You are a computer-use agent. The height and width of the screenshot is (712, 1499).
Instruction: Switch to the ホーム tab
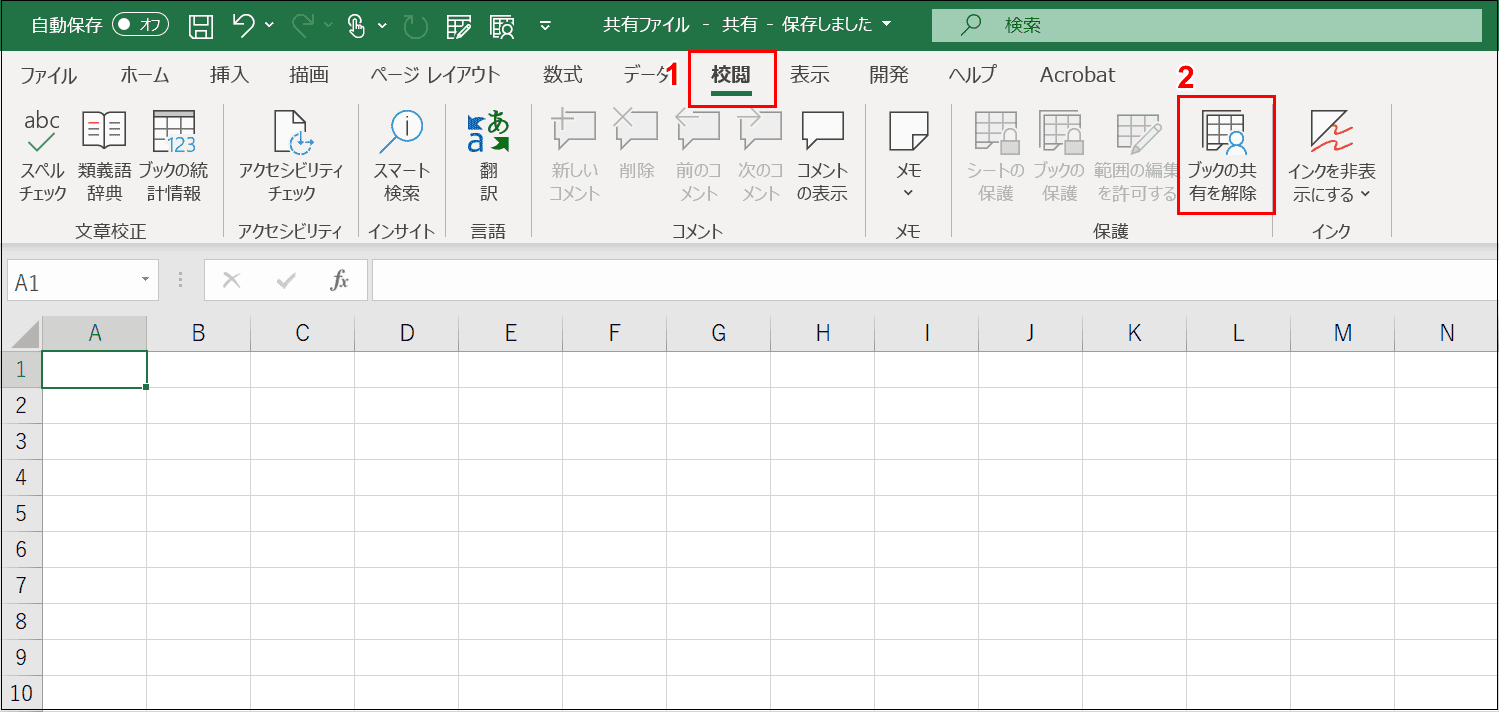coord(144,75)
